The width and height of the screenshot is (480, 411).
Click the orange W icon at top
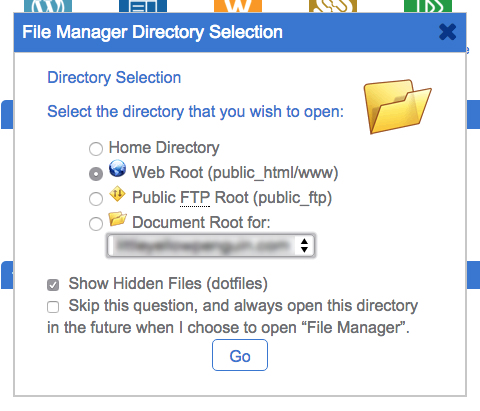[x=238, y=6]
